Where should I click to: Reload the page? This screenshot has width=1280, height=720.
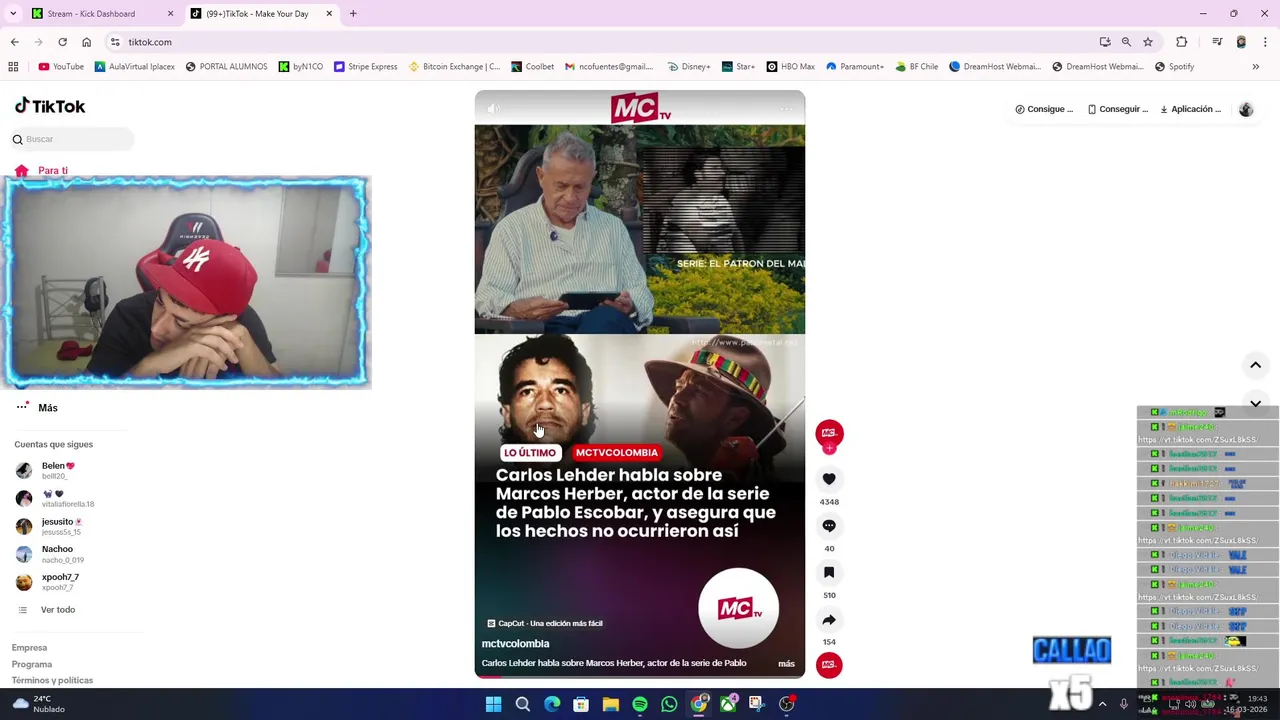tap(62, 42)
